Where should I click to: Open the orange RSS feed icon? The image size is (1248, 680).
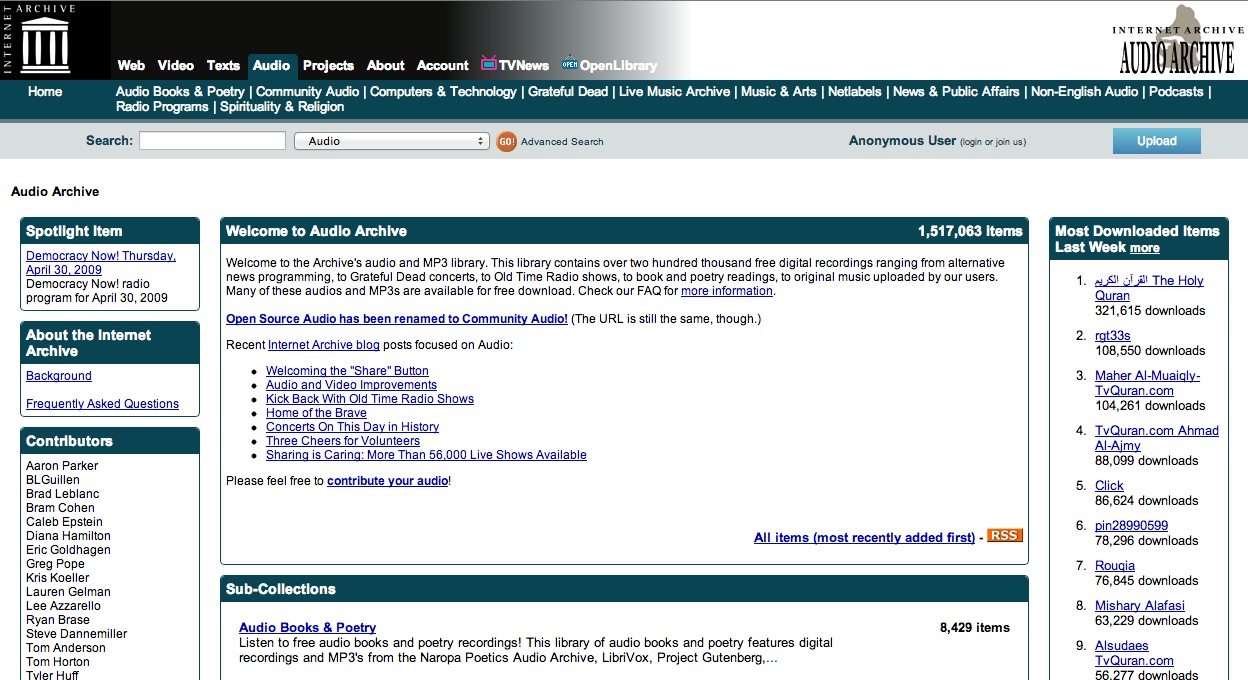(x=1005, y=536)
